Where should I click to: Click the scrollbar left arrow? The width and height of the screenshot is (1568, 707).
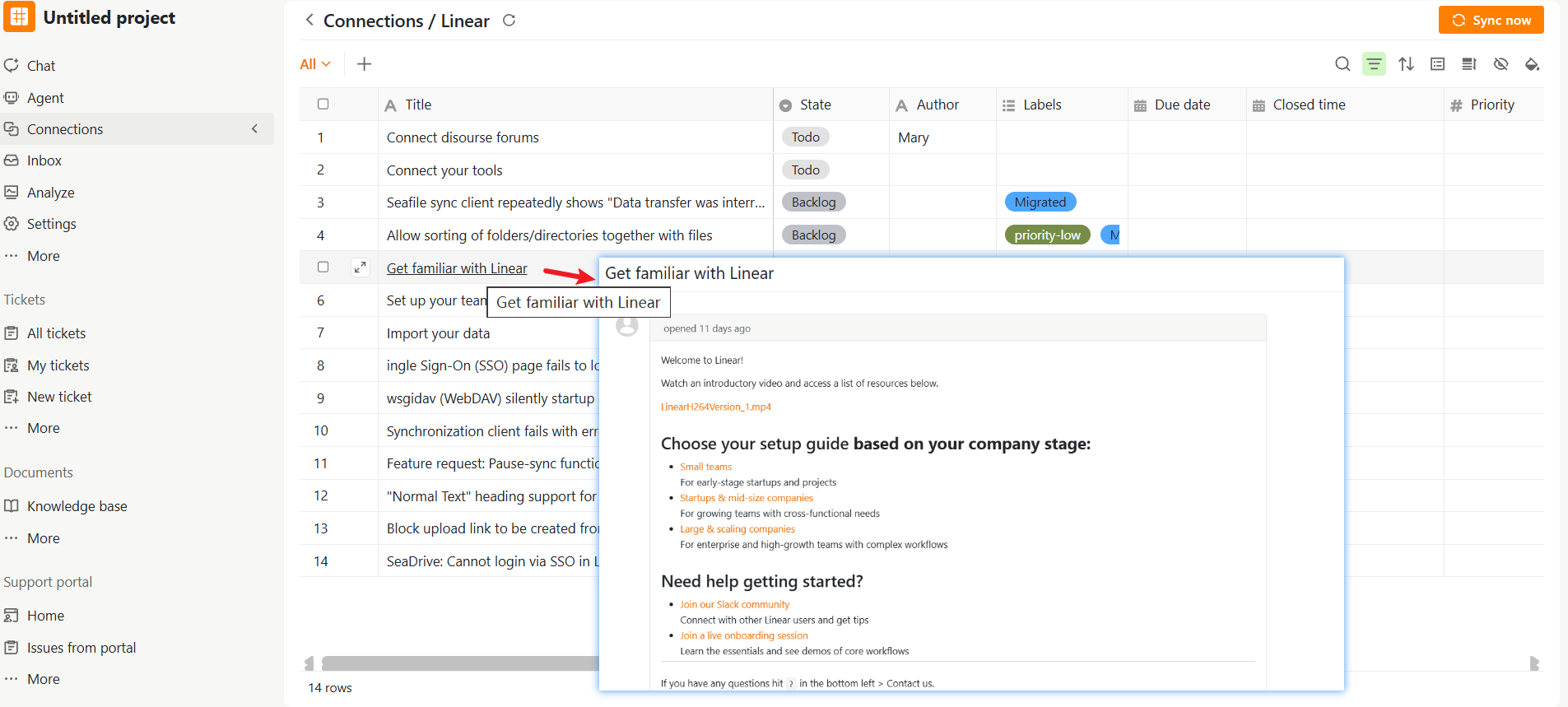[309, 663]
